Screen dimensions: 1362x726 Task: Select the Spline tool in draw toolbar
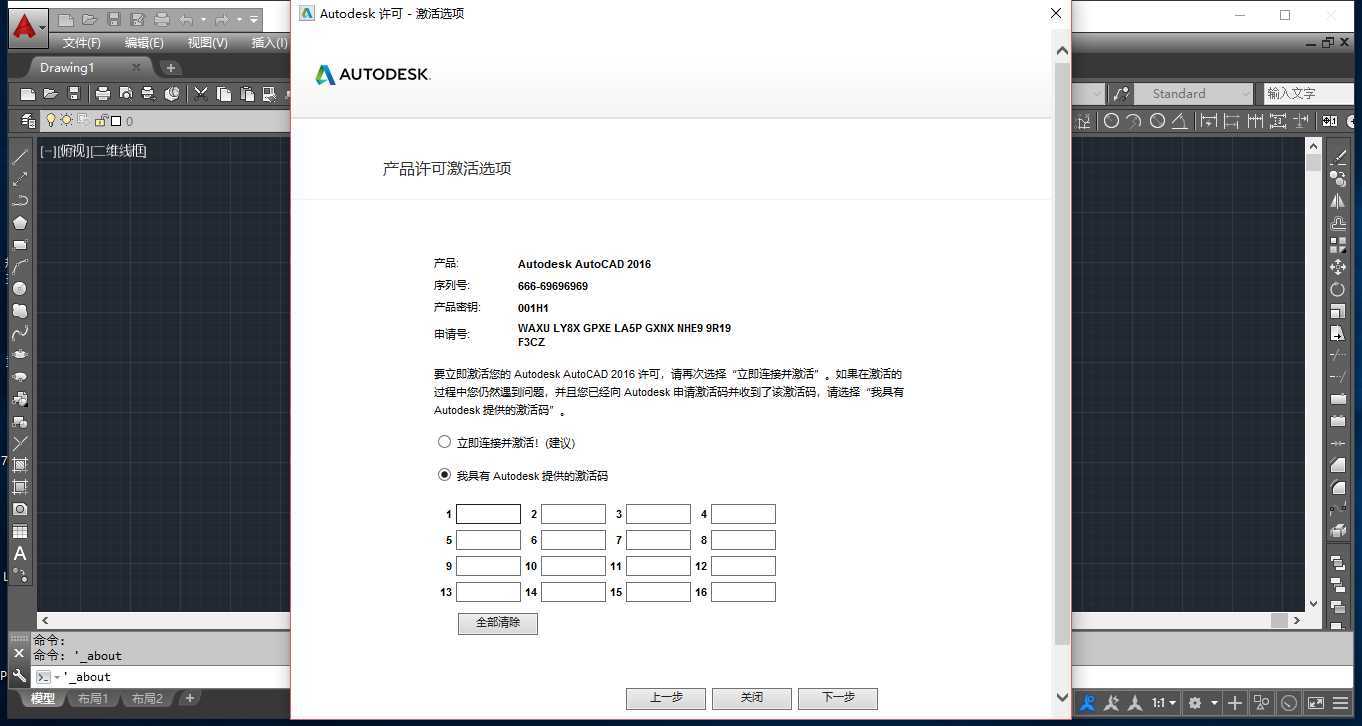point(19,333)
